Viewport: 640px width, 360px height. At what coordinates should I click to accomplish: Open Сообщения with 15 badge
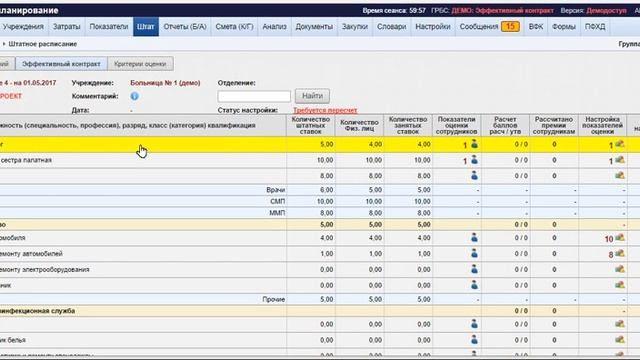[x=489, y=27]
